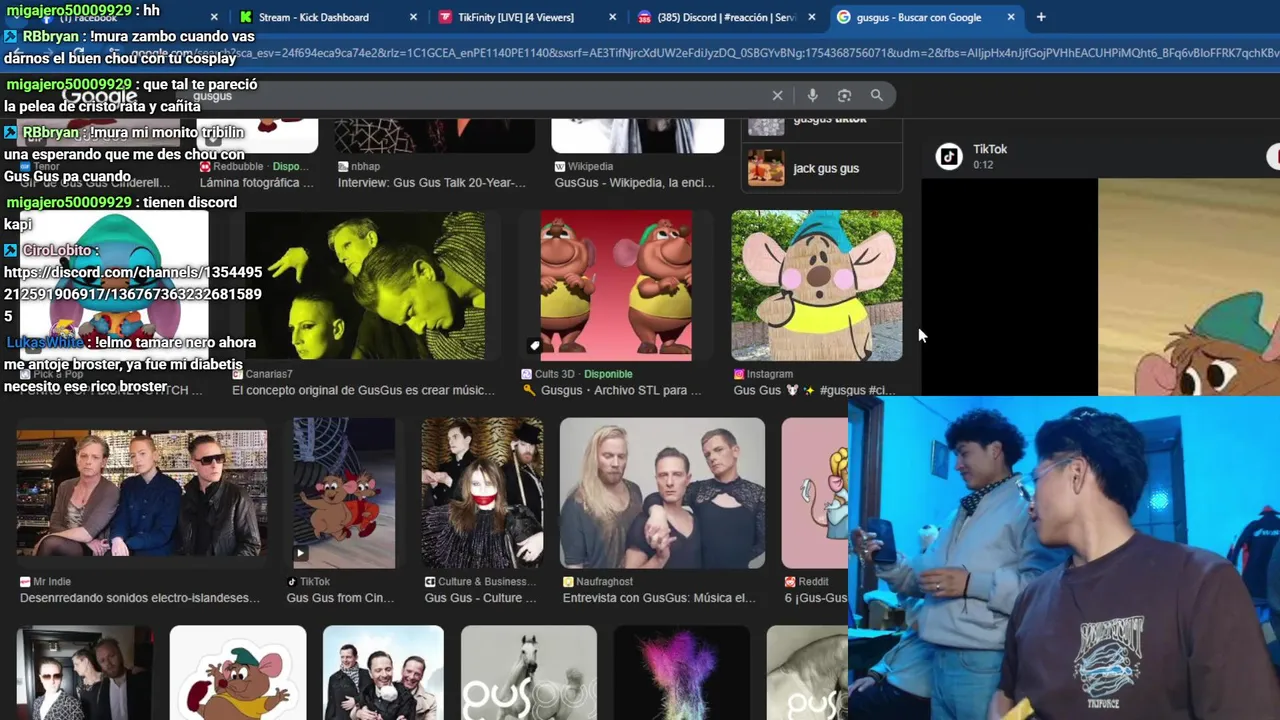
Task: Select the gusgus - Buscar con Google tab
Action: (x=919, y=17)
